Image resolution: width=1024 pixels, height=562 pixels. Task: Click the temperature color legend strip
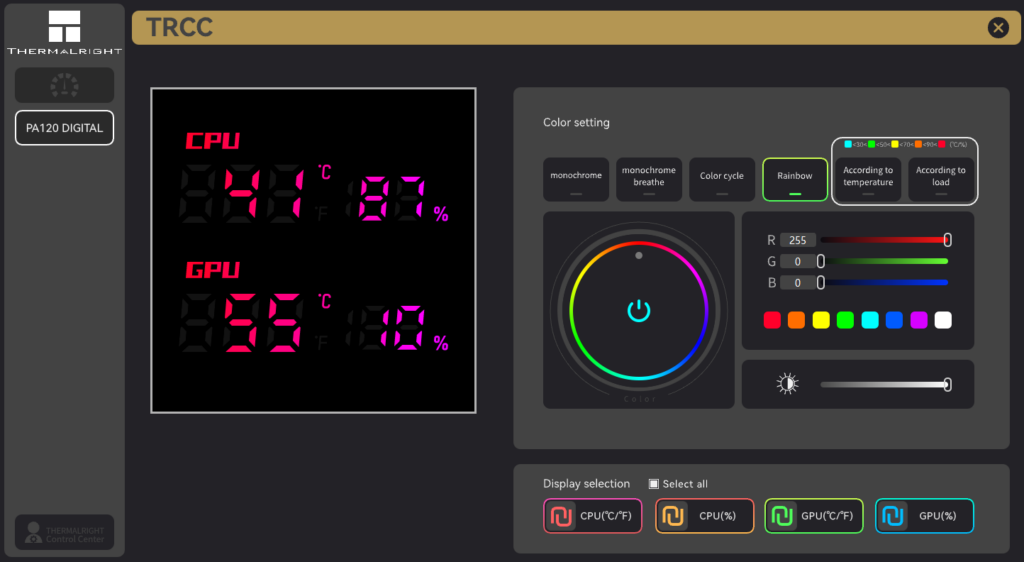click(x=905, y=144)
